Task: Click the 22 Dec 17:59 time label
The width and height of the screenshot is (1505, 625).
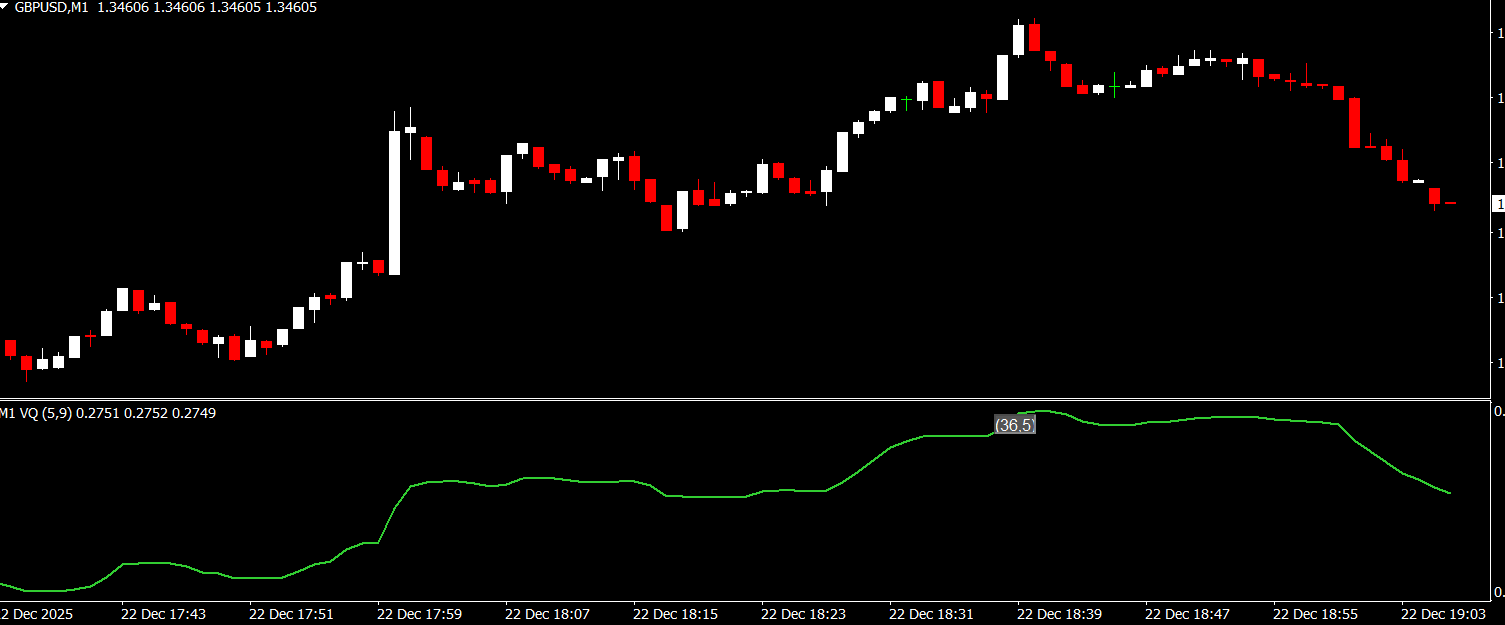Action: [x=419, y=613]
